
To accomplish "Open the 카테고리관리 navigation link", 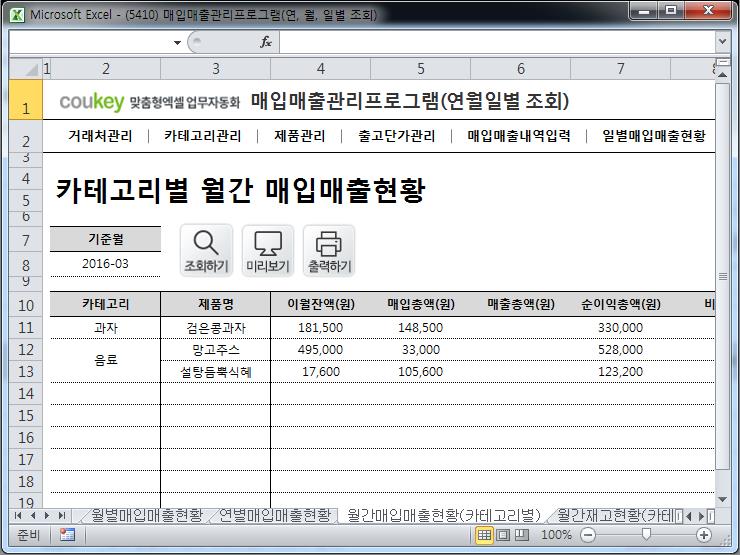I will pos(202,136).
